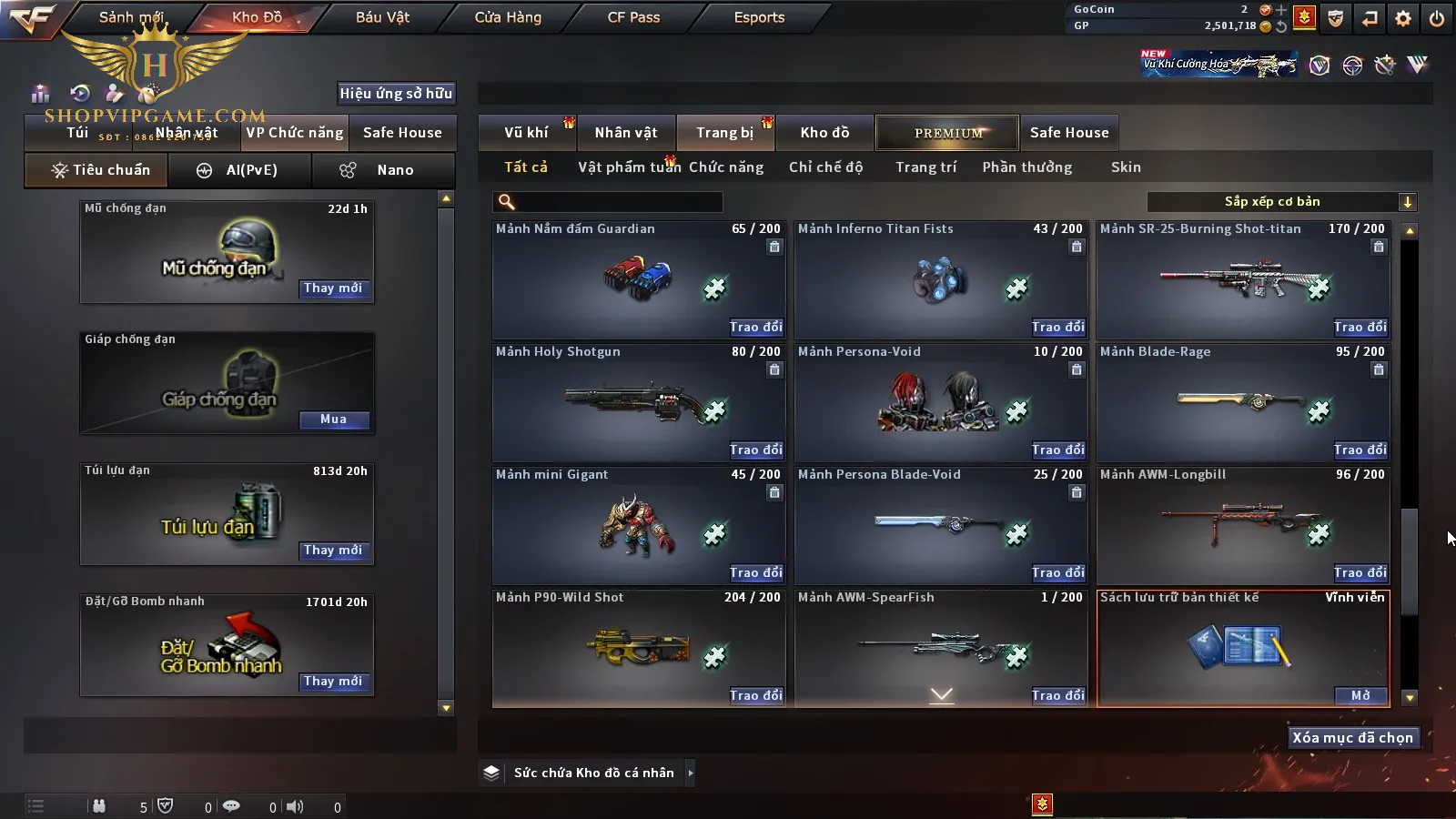Click Xóa mục đã chọn button
The image size is (1456, 819).
(1353, 738)
